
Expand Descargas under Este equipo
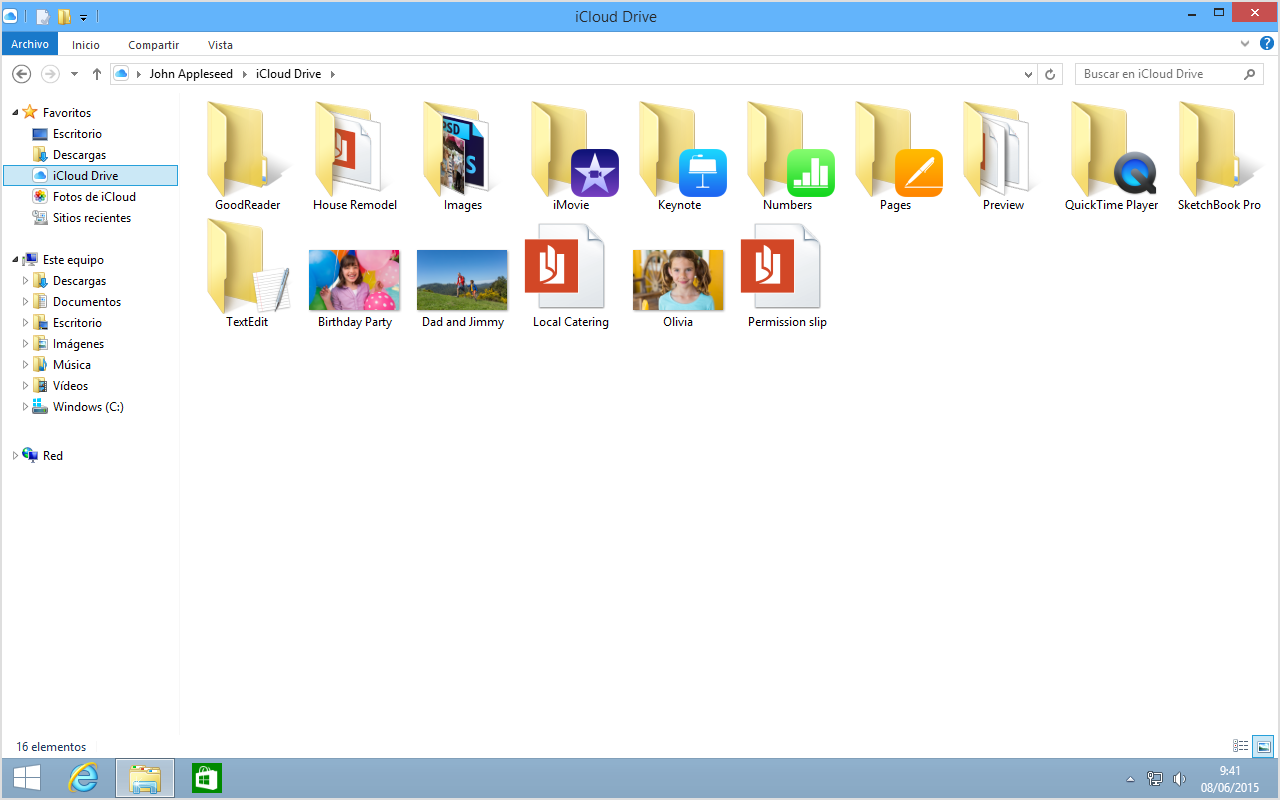tap(26, 281)
